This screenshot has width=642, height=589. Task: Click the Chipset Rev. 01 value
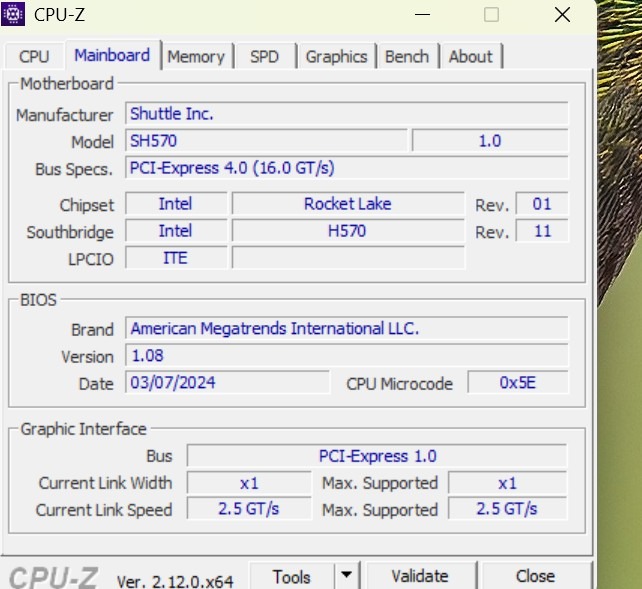tap(542, 203)
